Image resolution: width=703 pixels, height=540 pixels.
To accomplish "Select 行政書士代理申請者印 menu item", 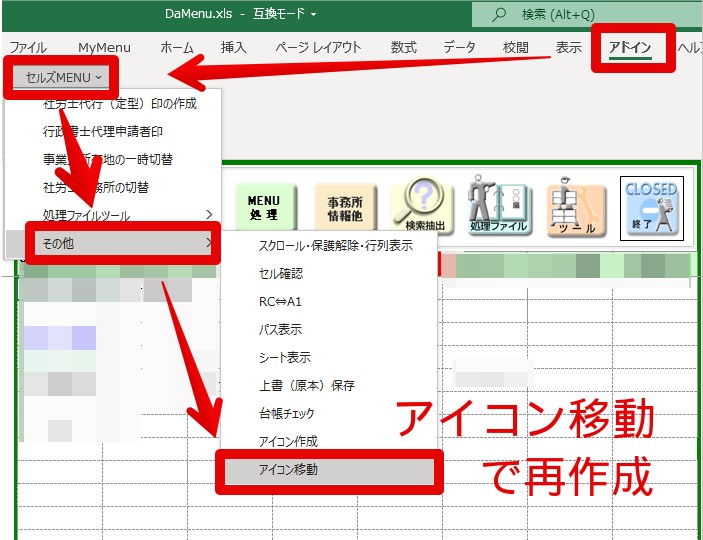I will (103, 131).
